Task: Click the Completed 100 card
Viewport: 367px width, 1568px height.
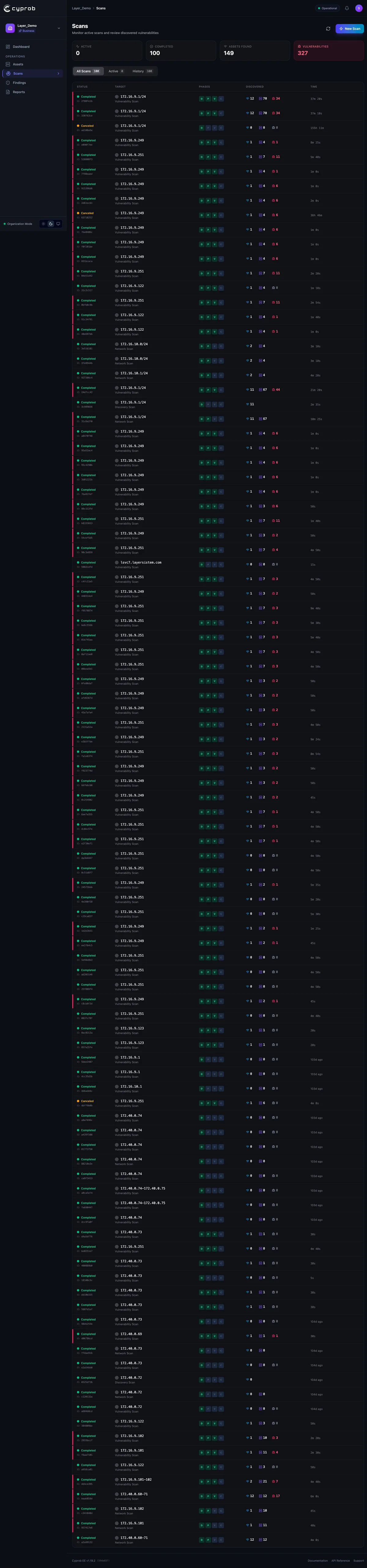Action: coord(181,50)
